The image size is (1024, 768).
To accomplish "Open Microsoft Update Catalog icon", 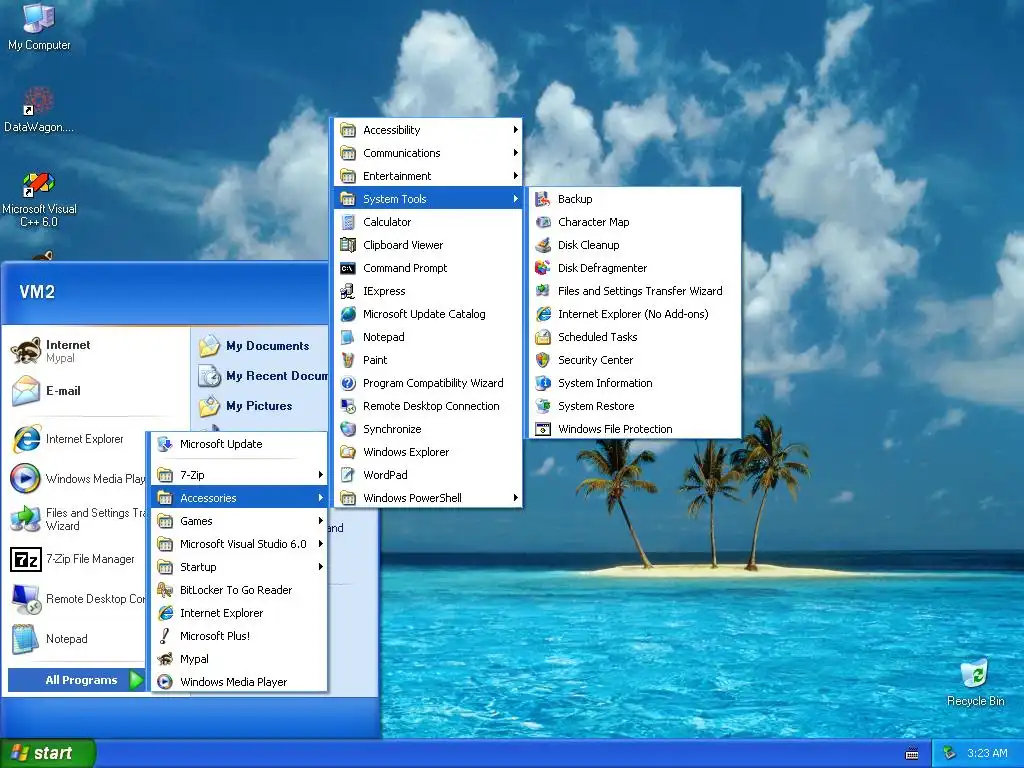I will tap(348, 314).
